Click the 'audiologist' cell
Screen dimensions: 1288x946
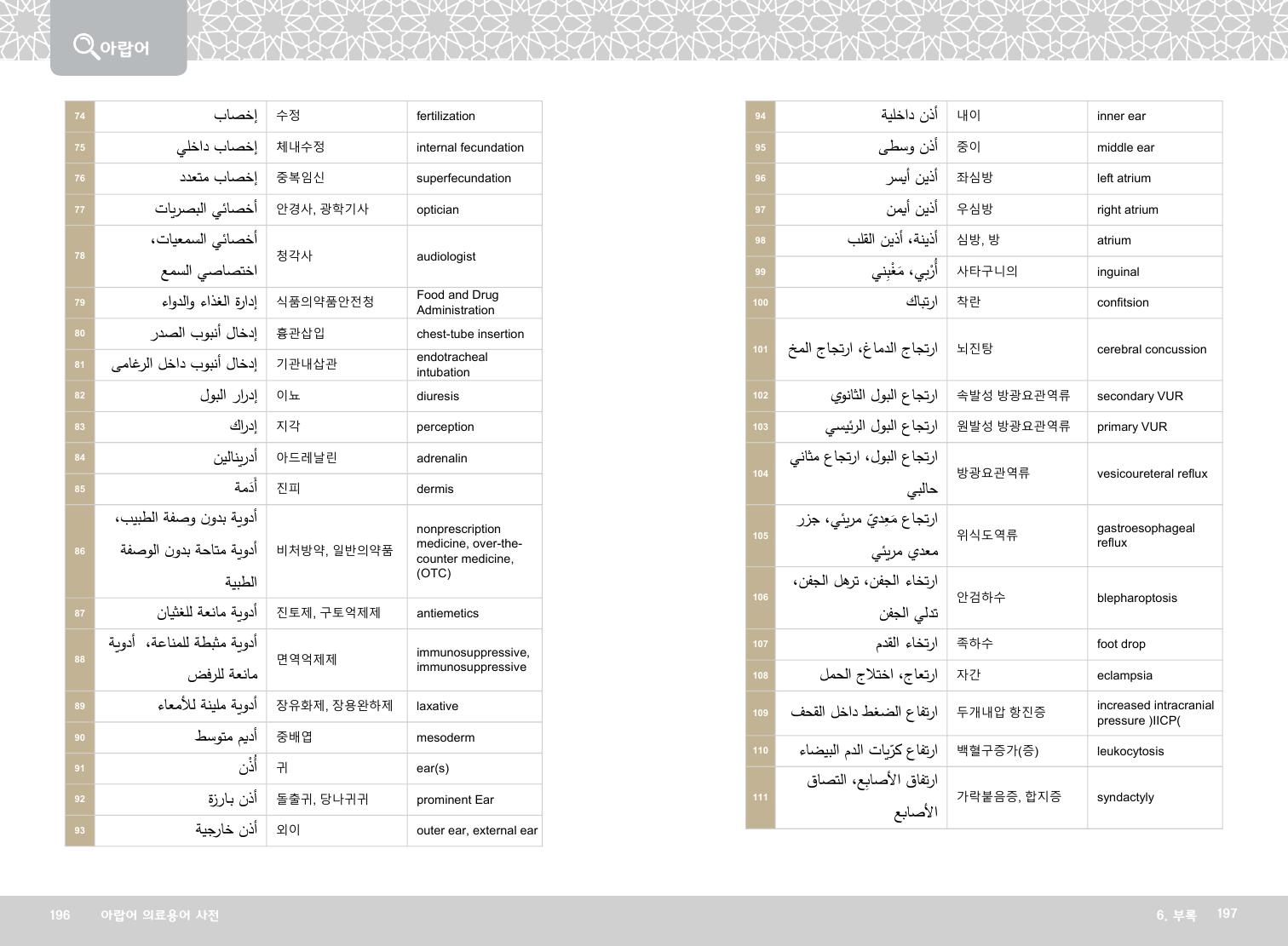click(446, 256)
